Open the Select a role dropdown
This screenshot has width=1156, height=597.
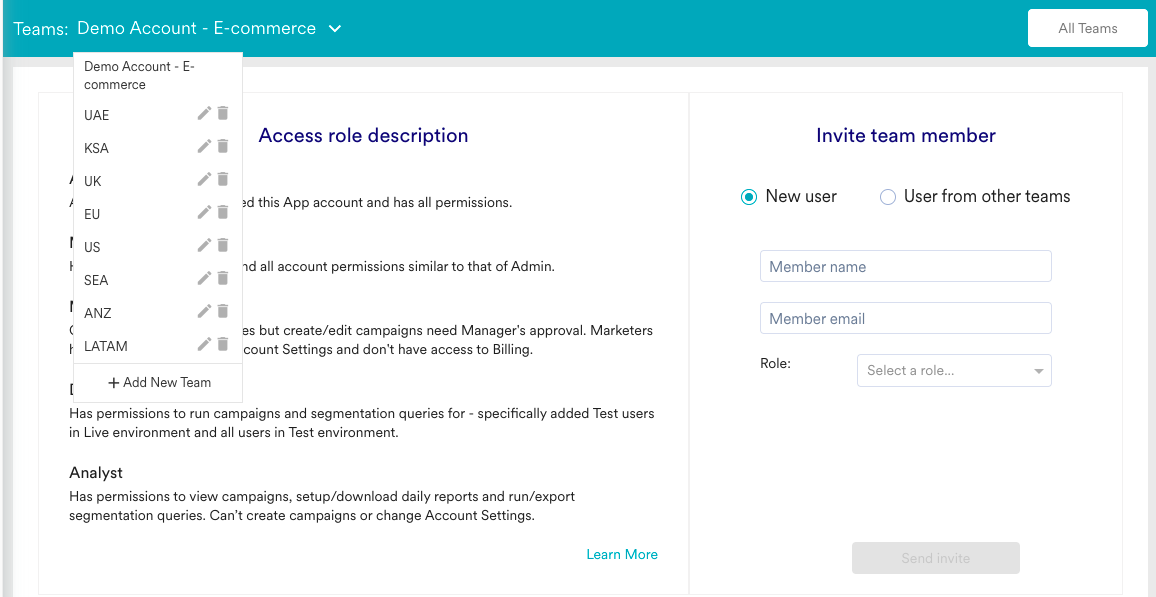coord(954,371)
